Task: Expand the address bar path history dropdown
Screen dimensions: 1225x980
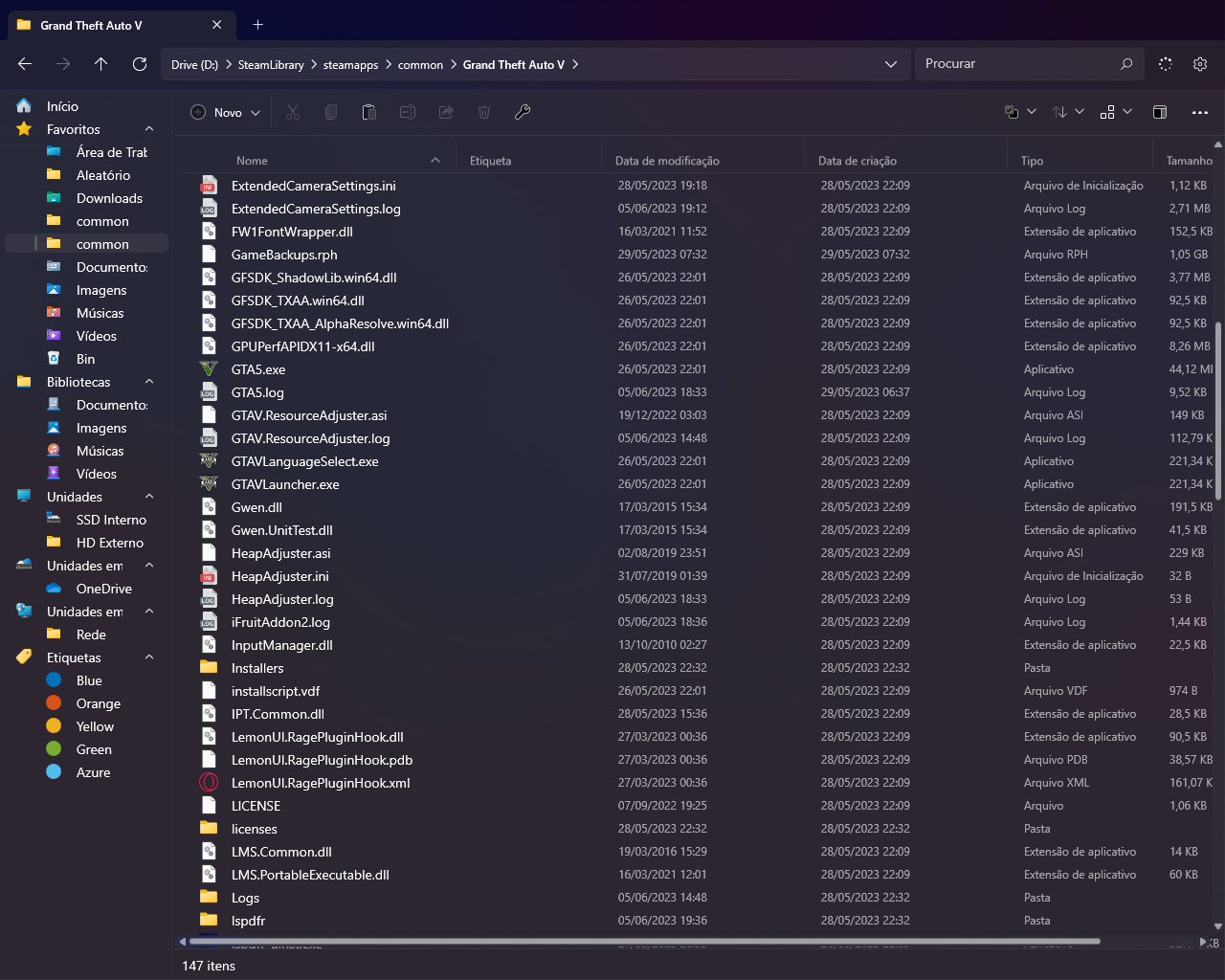Action: click(891, 64)
